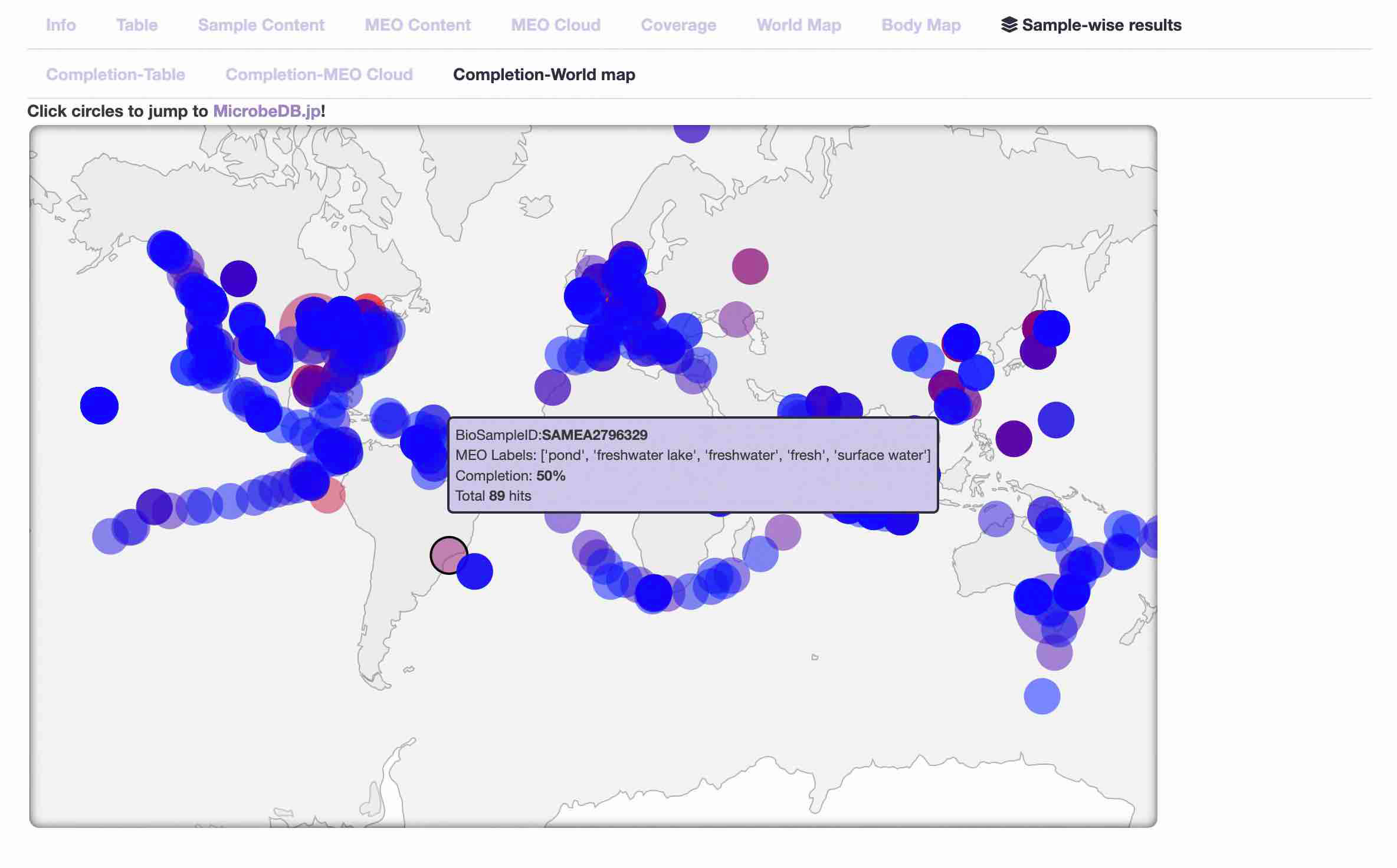Click the light blue circle south of Australia
The height and width of the screenshot is (868, 1397).
point(1042,696)
